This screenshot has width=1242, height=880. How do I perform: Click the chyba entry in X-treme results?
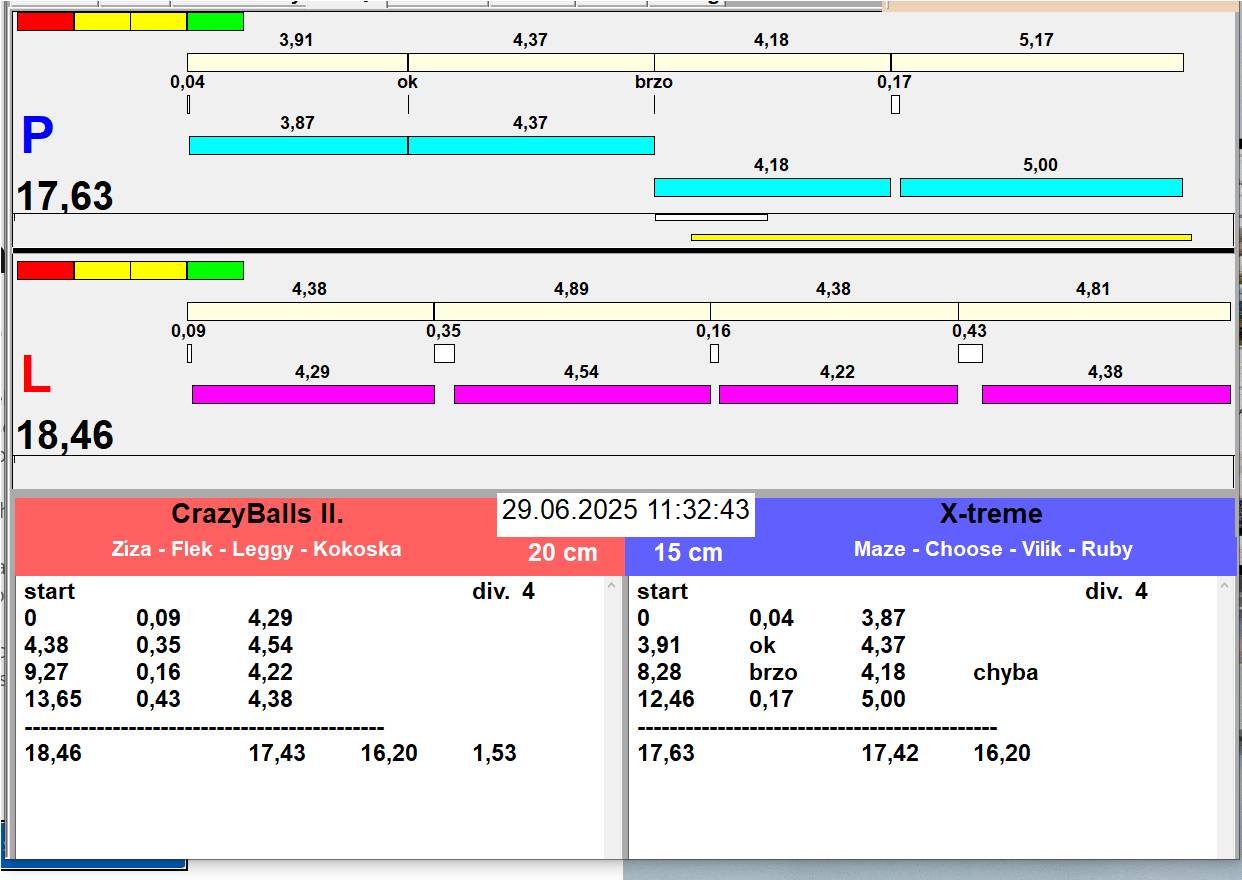coord(1005,673)
